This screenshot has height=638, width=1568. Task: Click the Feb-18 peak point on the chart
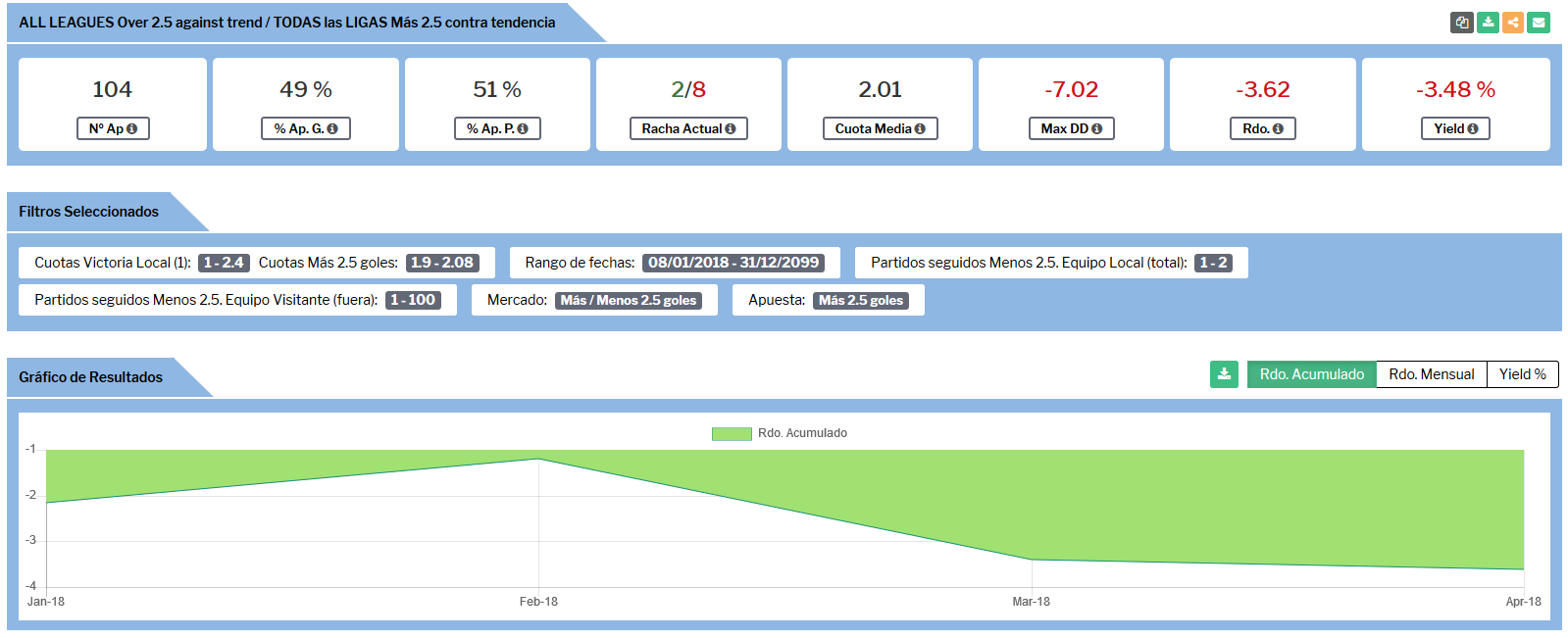pyautogui.click(x=538, y=459)
